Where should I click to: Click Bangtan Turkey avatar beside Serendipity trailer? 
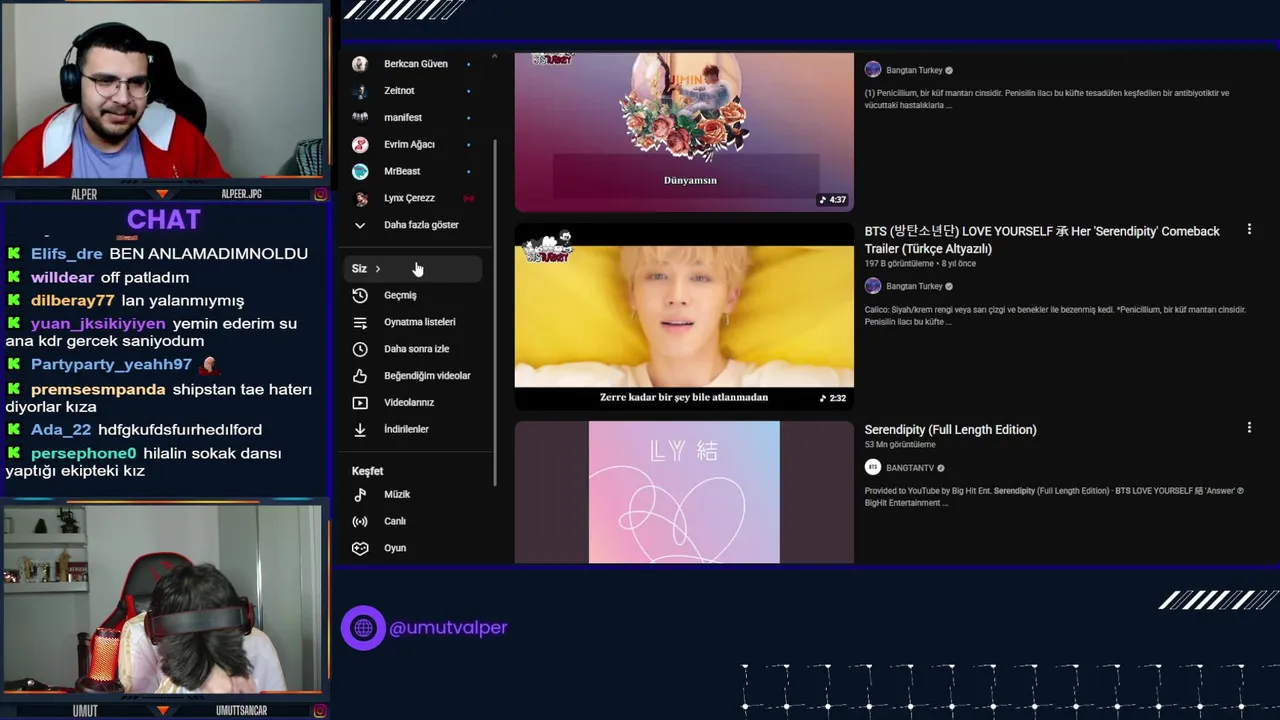click(873, 286)
